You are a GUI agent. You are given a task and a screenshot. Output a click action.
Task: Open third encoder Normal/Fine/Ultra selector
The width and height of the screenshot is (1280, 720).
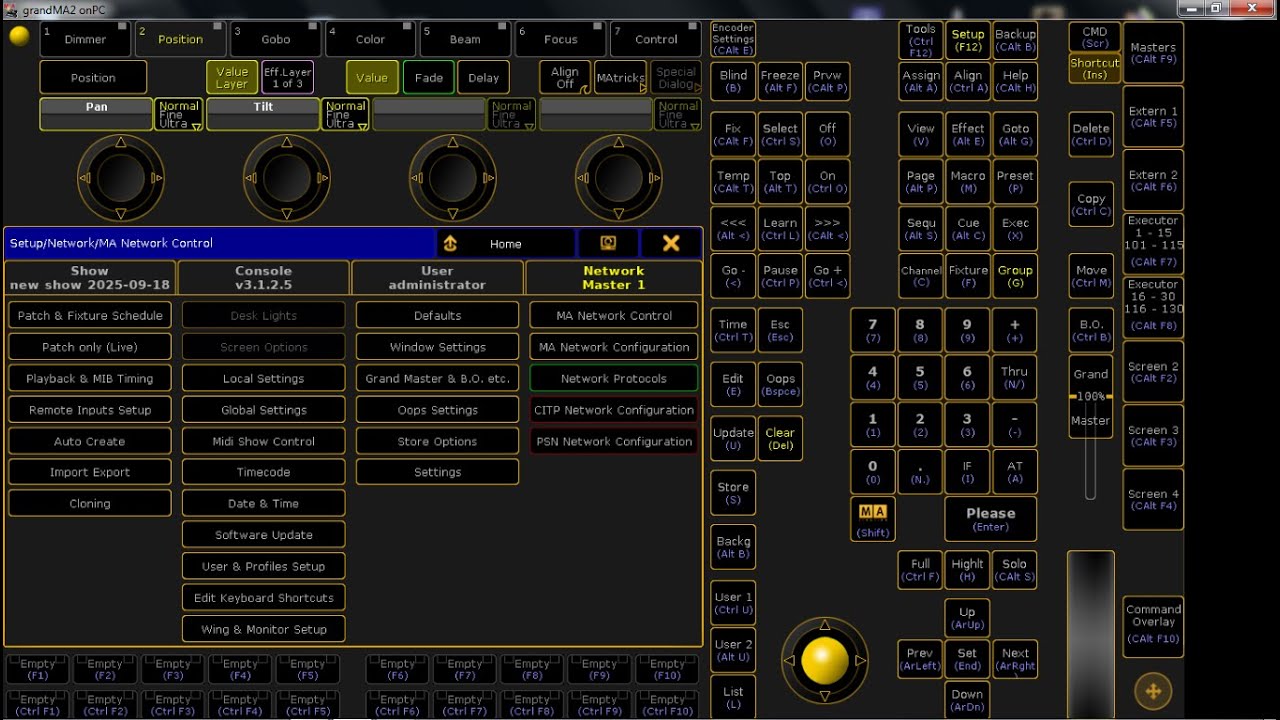tap(512, 115)
